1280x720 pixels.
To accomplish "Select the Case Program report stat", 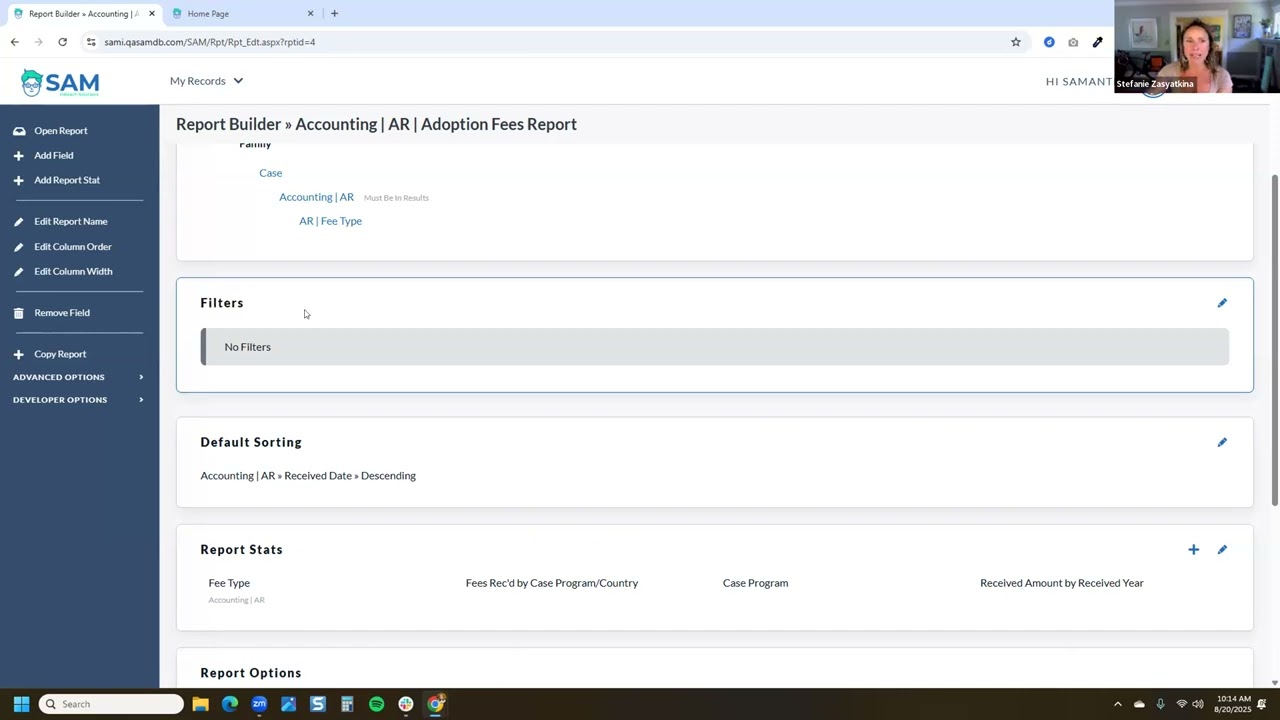I will tap(755, 583).
